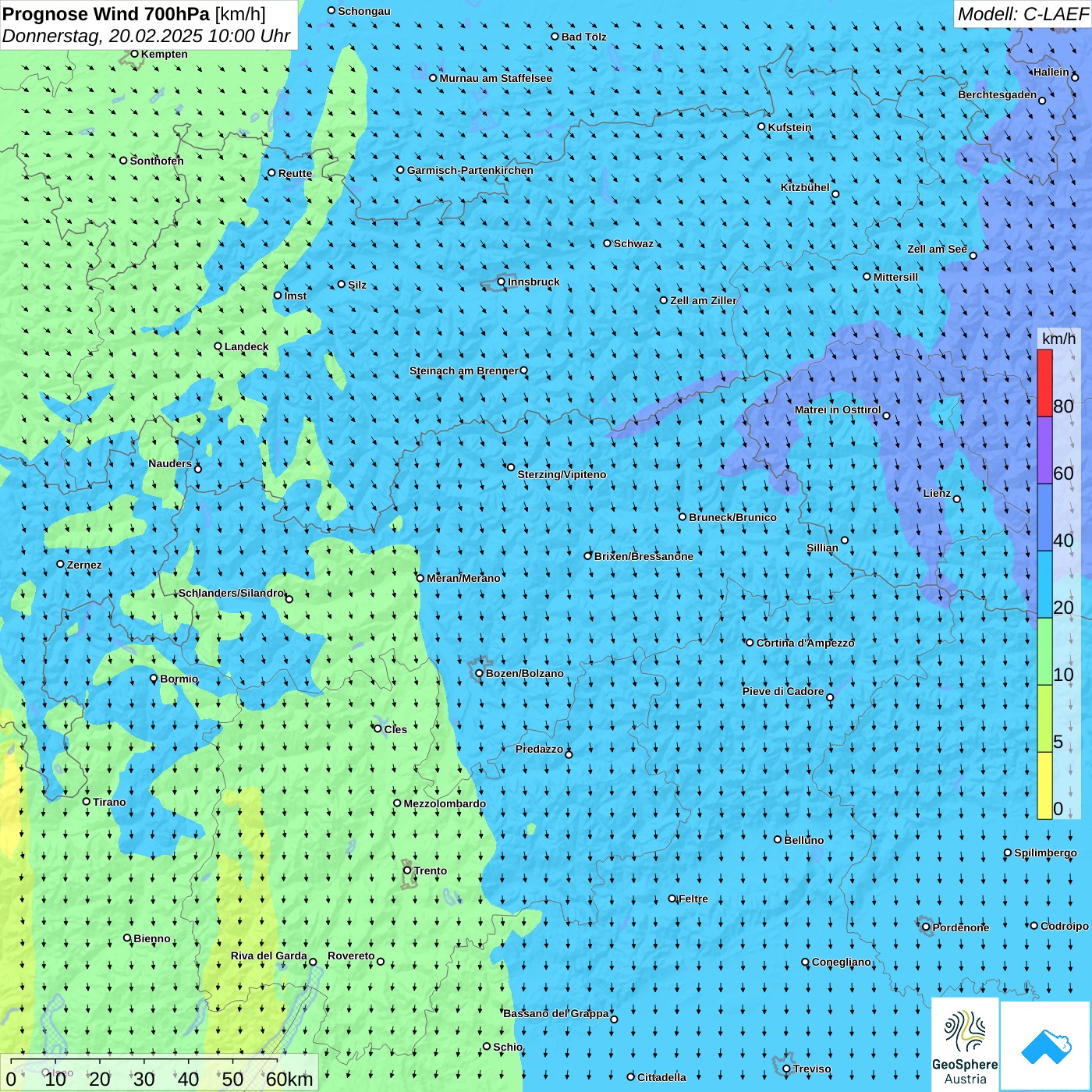Click the Bozen/Bolzano city marker

coord(480,673)
